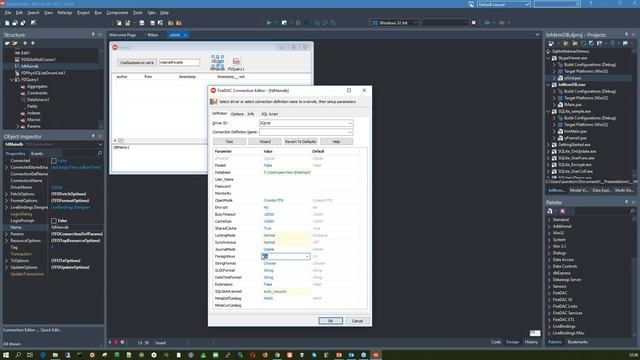Viewport: 640px width, 360px height.
Task: Click the IDE search field in the title bar
Action: pyautogui.click(x=557, y=4)
